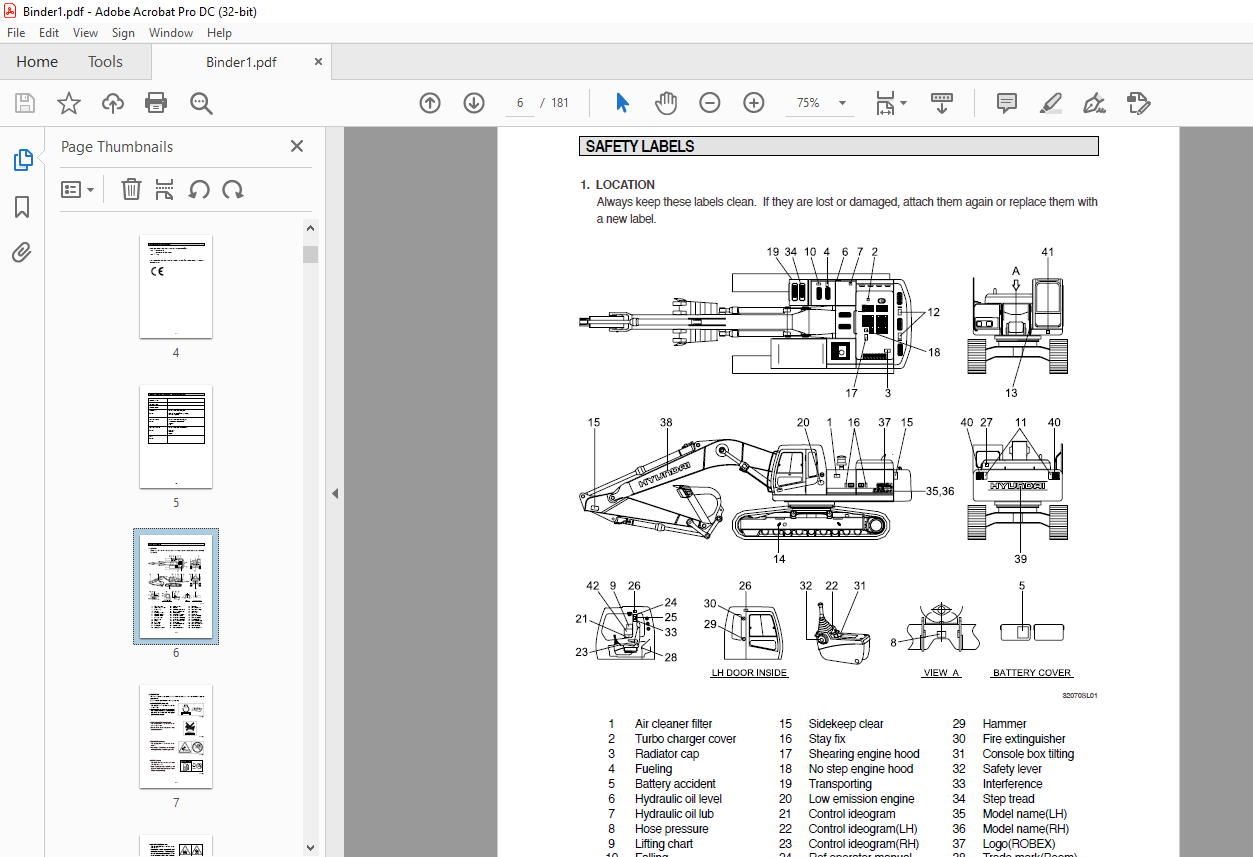Open the Window menu
The height and width of the screenshot is (857, 1253).
click(171, 33)
